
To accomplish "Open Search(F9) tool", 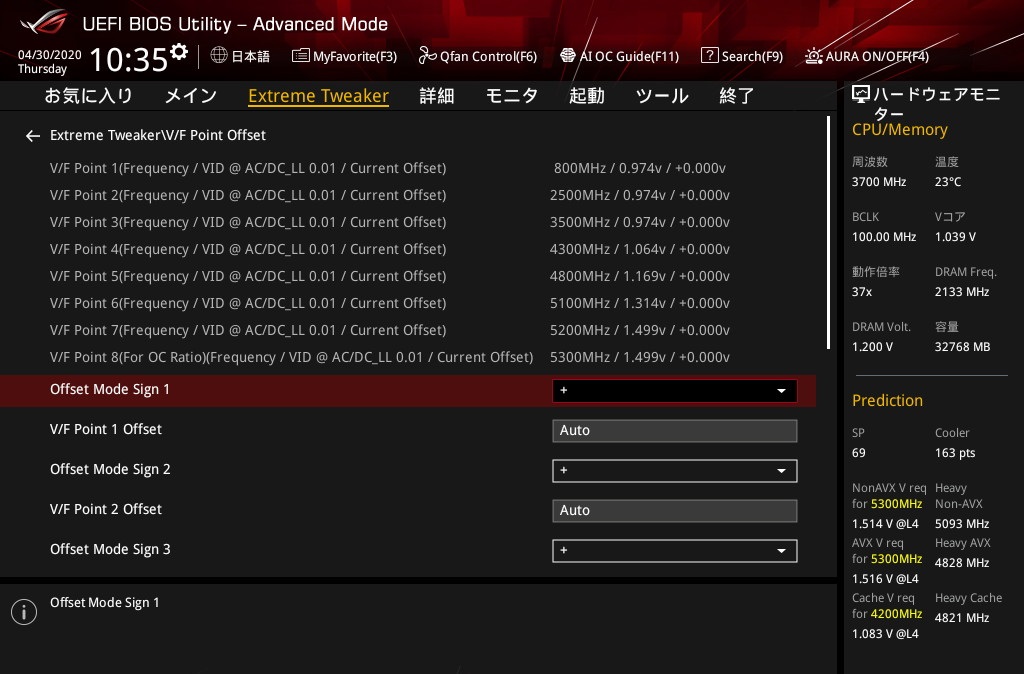I will [742, 56].
